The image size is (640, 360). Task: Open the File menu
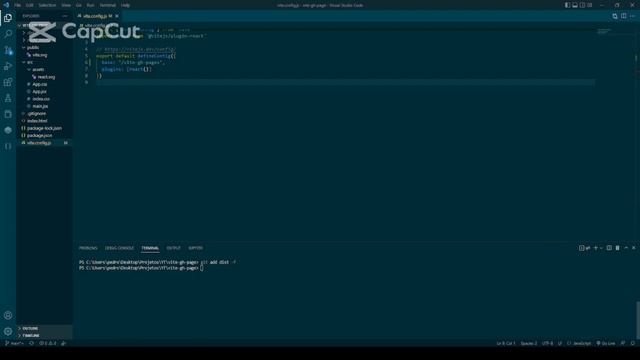[x=18, y=5]
